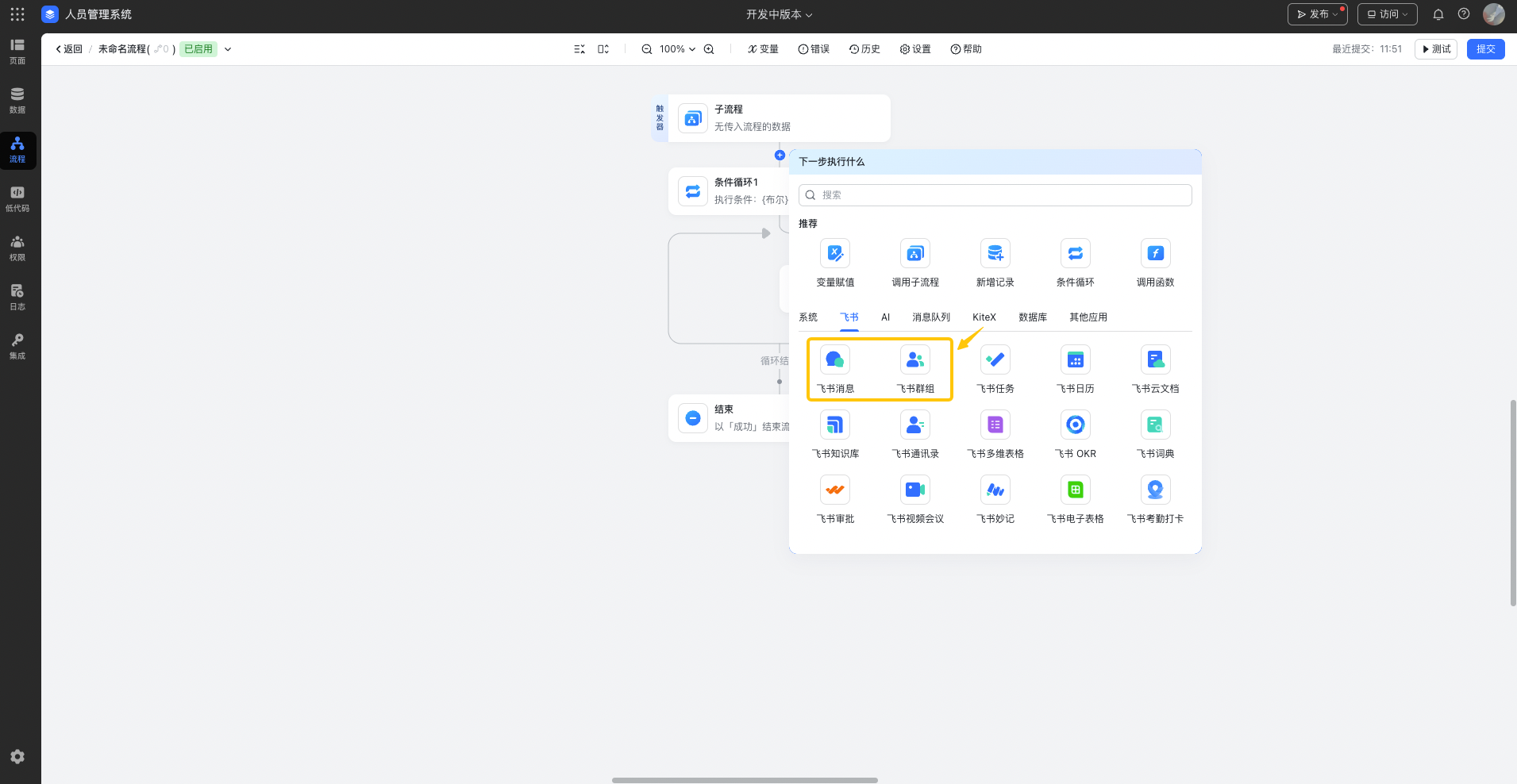1517x784 pixels.
Task: Open the user avatar menu
Action: pos(1494,14)
